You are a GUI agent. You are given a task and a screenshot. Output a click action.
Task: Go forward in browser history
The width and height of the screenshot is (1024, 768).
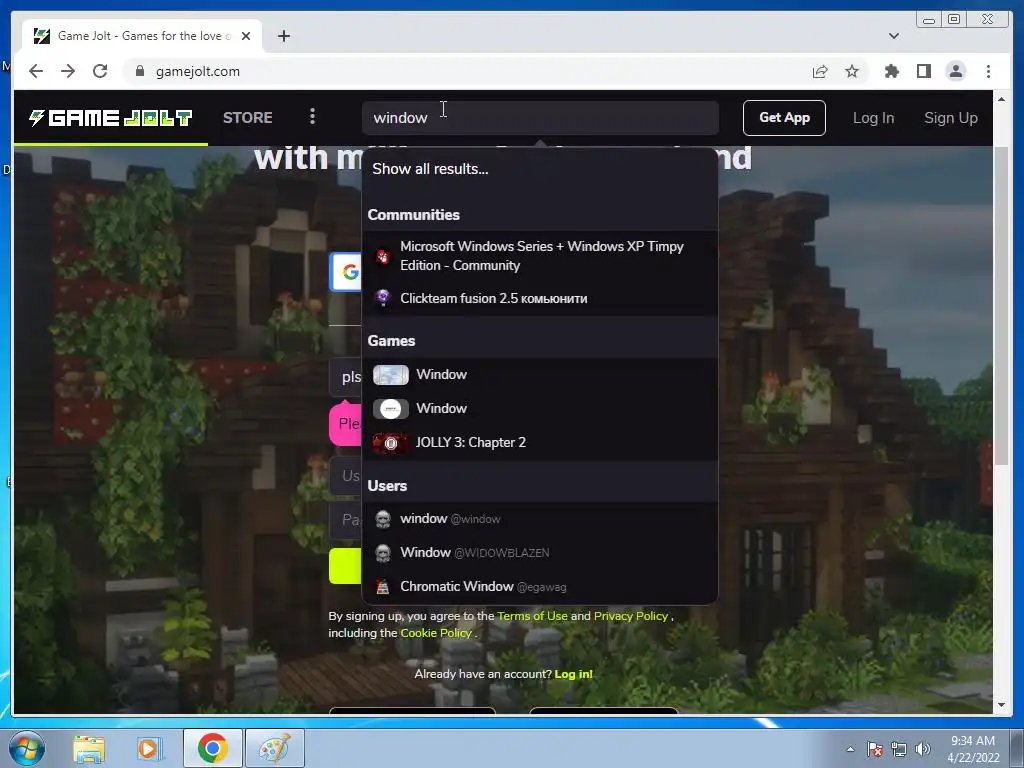pos(68,71)
